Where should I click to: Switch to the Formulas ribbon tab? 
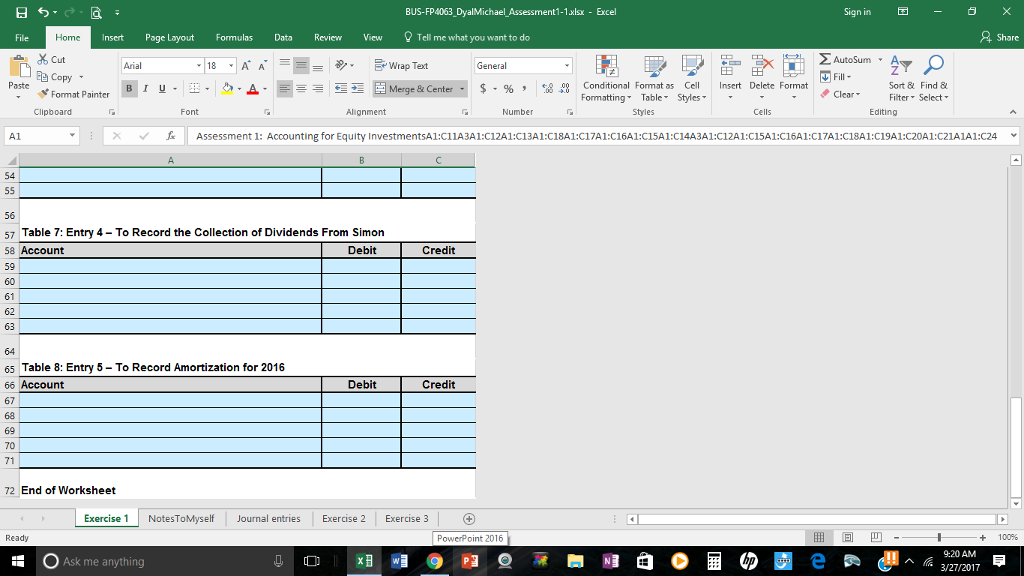234,37
